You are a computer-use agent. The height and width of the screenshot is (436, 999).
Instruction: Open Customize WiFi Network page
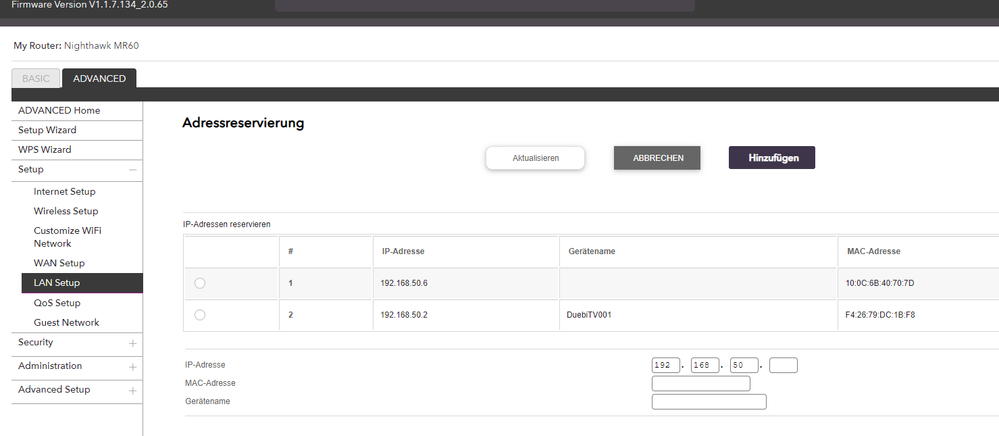68,237
